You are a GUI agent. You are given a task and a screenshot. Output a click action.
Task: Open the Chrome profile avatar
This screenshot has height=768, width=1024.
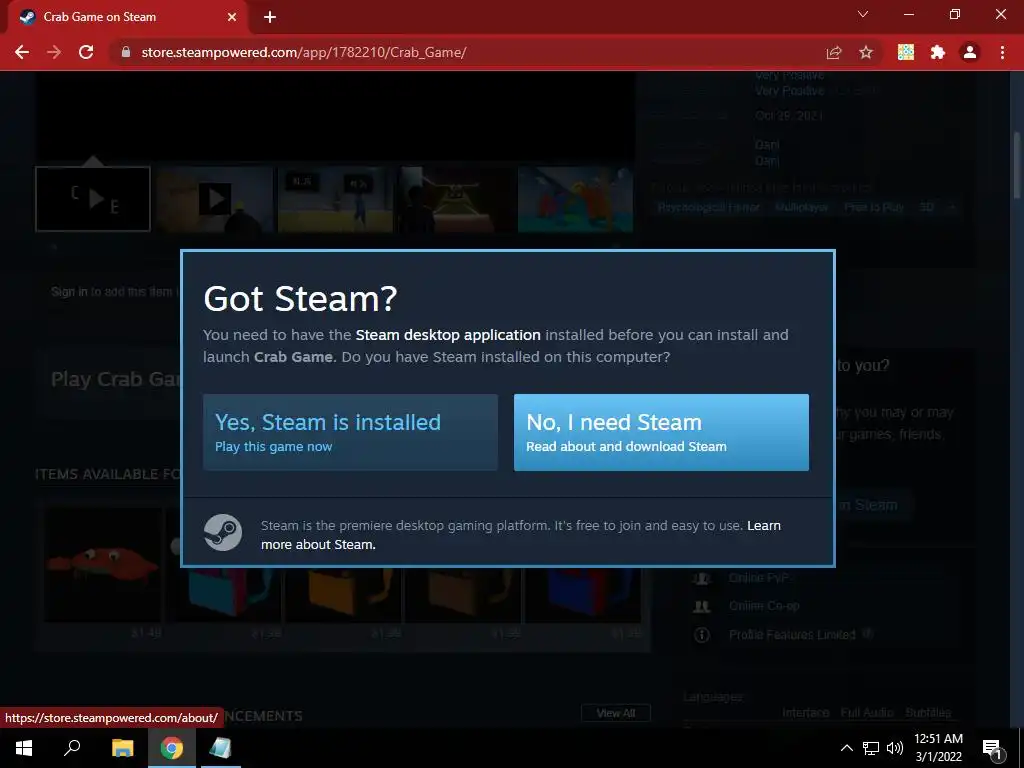tap(970, 52)
